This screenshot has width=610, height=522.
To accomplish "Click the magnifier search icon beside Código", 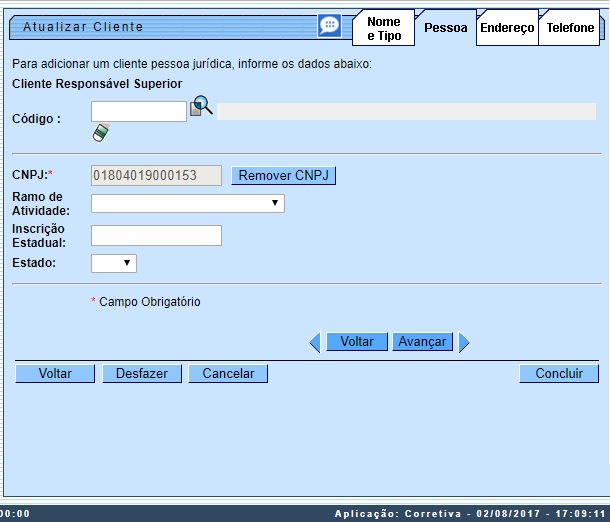I will coord(201,107).
